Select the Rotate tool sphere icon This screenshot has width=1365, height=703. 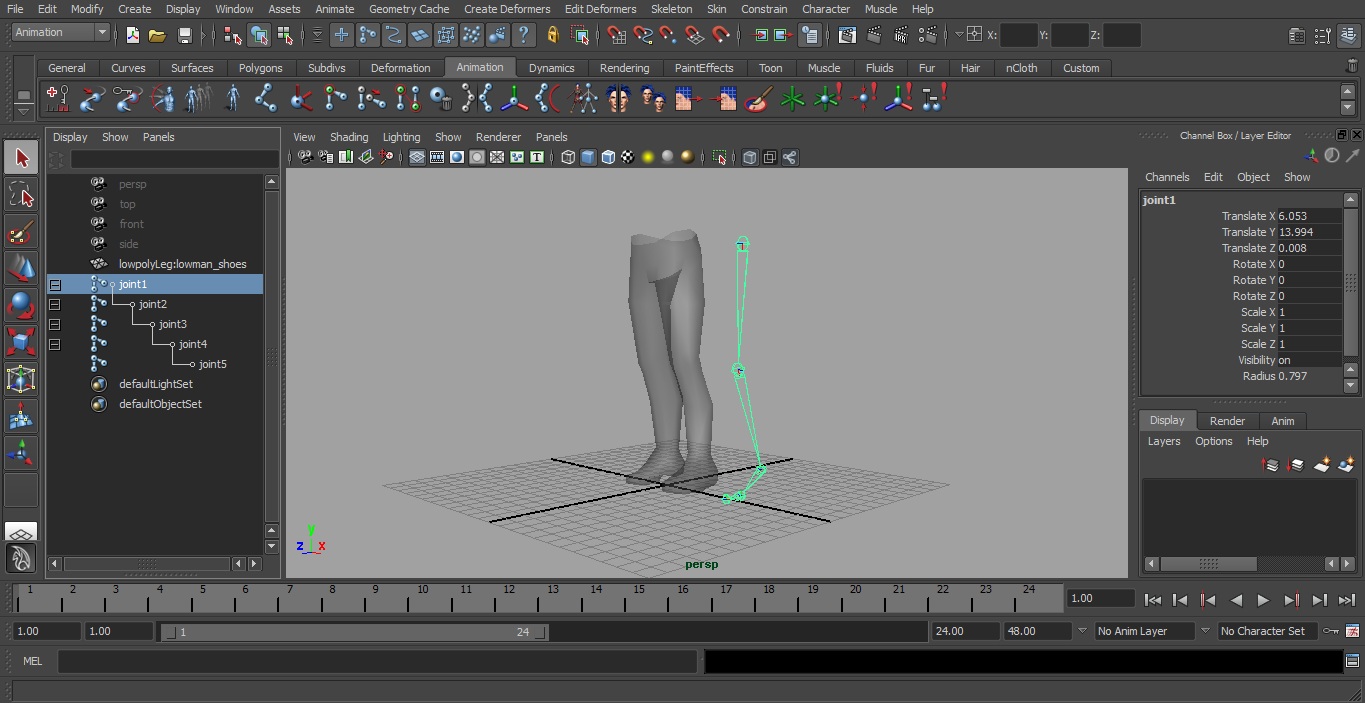21,306
